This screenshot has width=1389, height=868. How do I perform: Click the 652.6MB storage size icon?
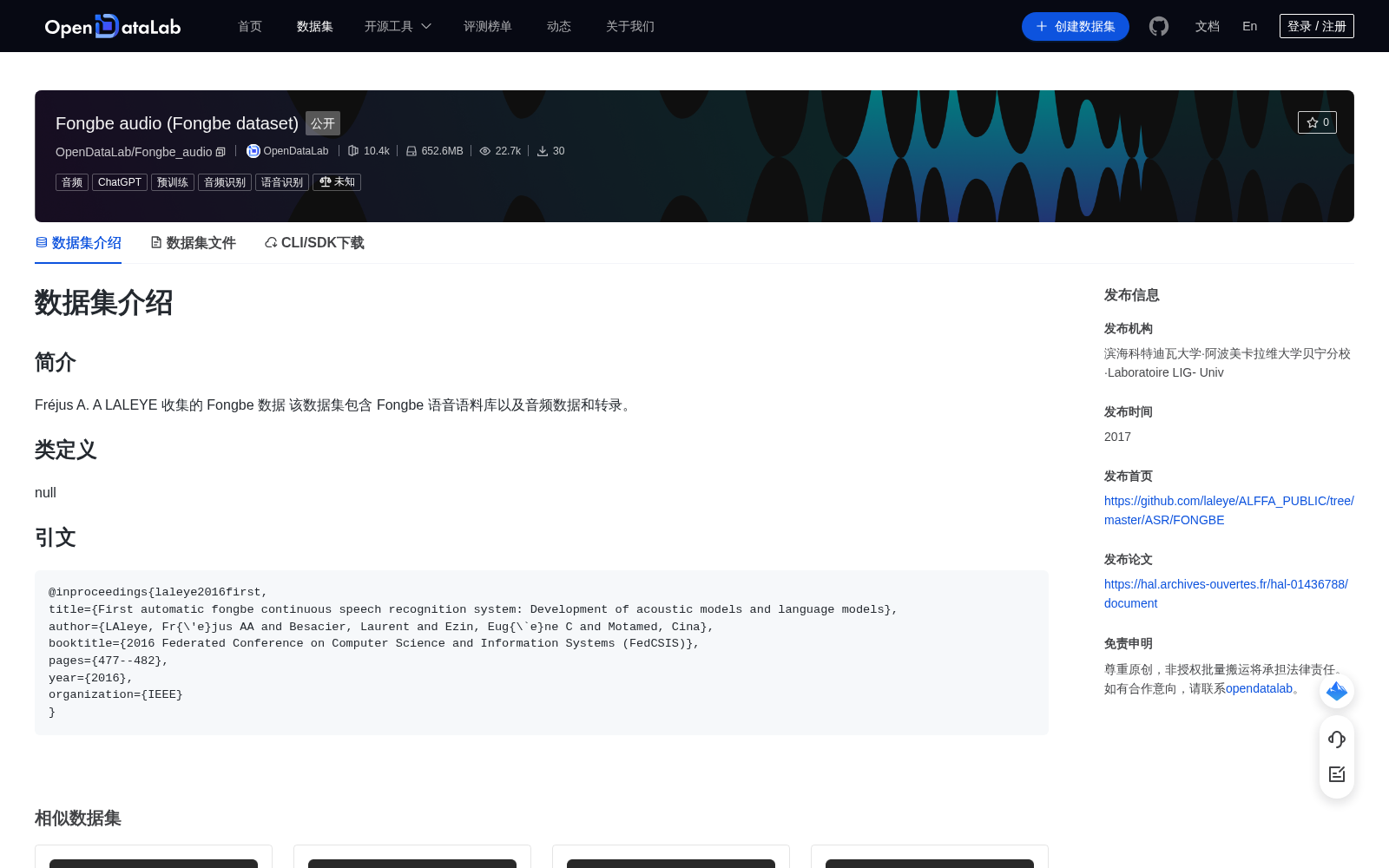tap(411, 151)
